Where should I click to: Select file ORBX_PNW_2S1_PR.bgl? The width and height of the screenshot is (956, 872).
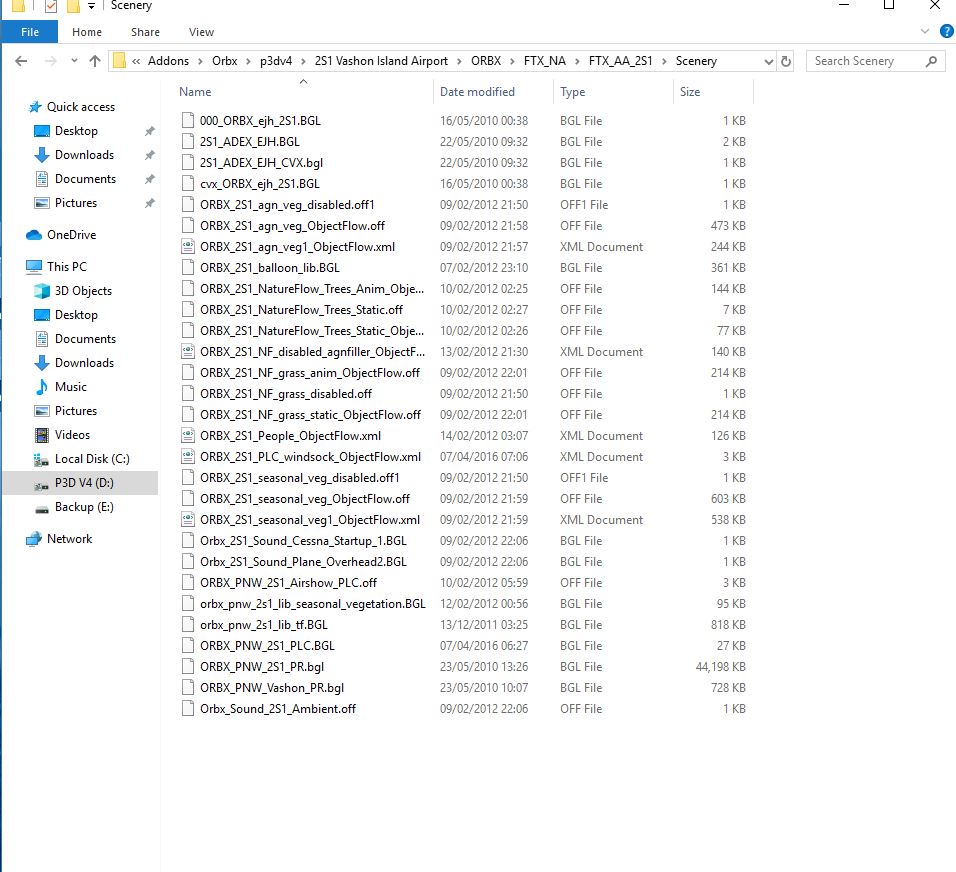click(x=262, y=667)
